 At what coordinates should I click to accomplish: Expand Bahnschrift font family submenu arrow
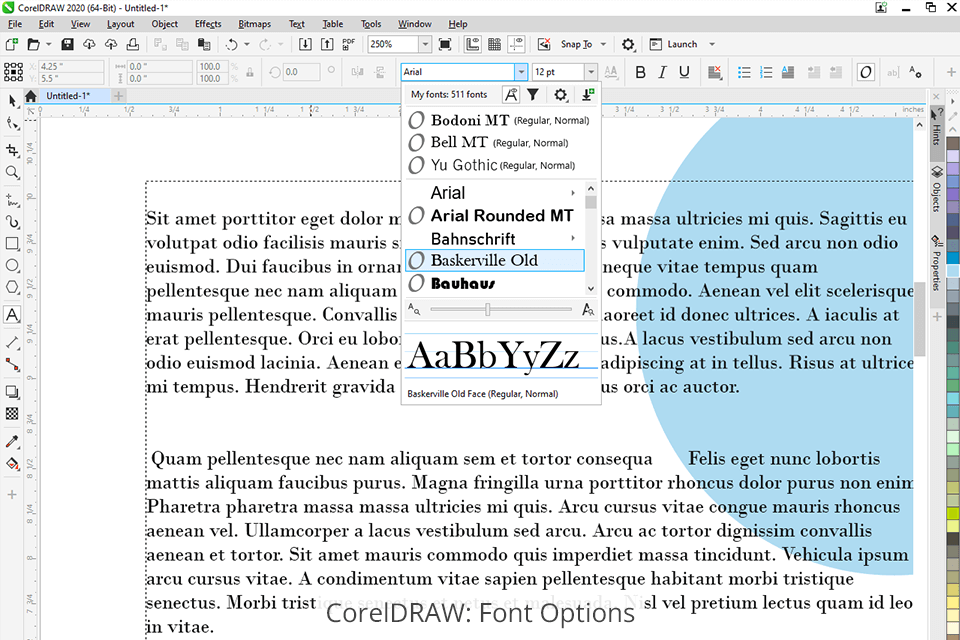tap(573, 238)
